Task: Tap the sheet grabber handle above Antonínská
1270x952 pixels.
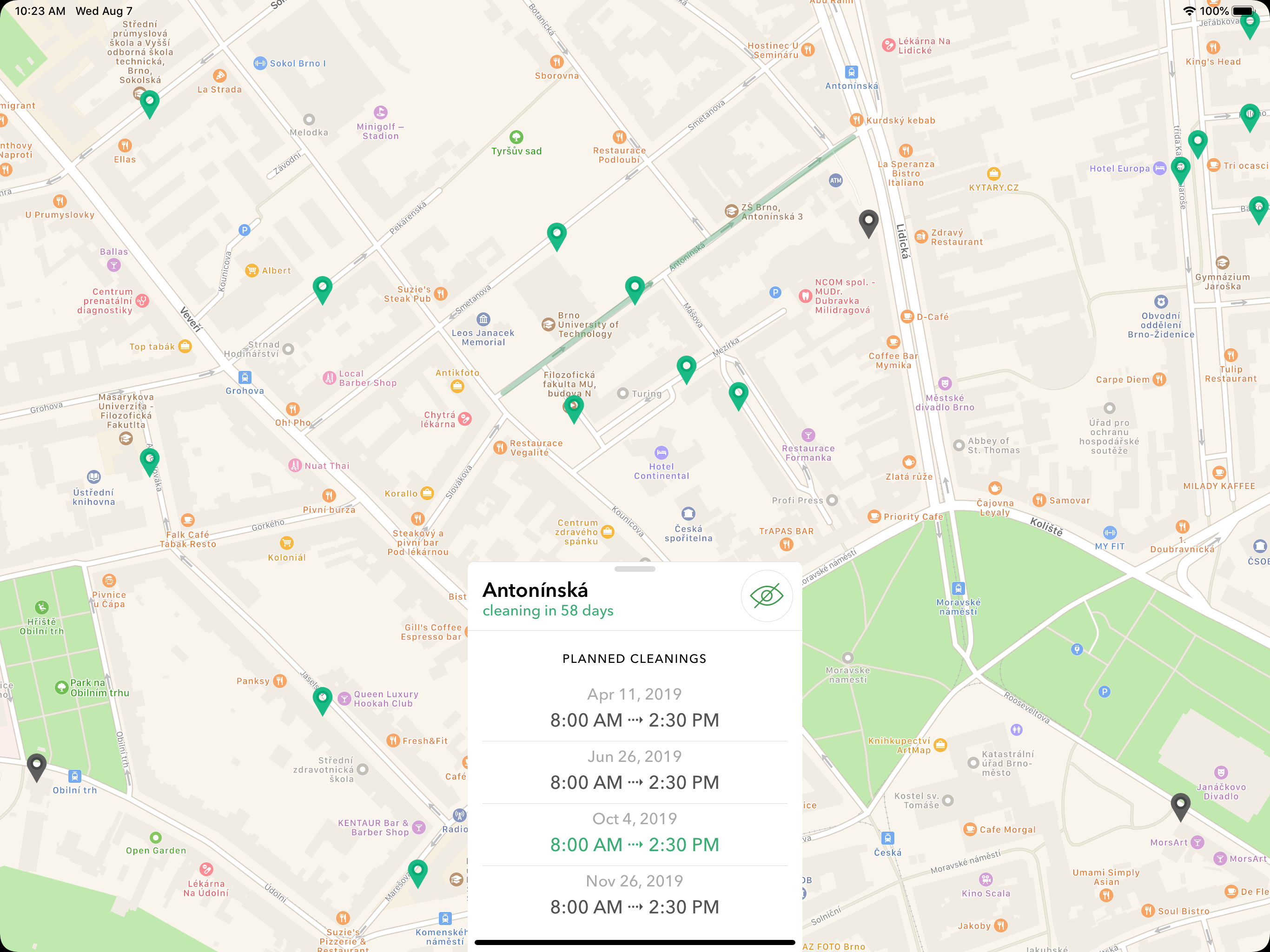Action: coord(635,569)
